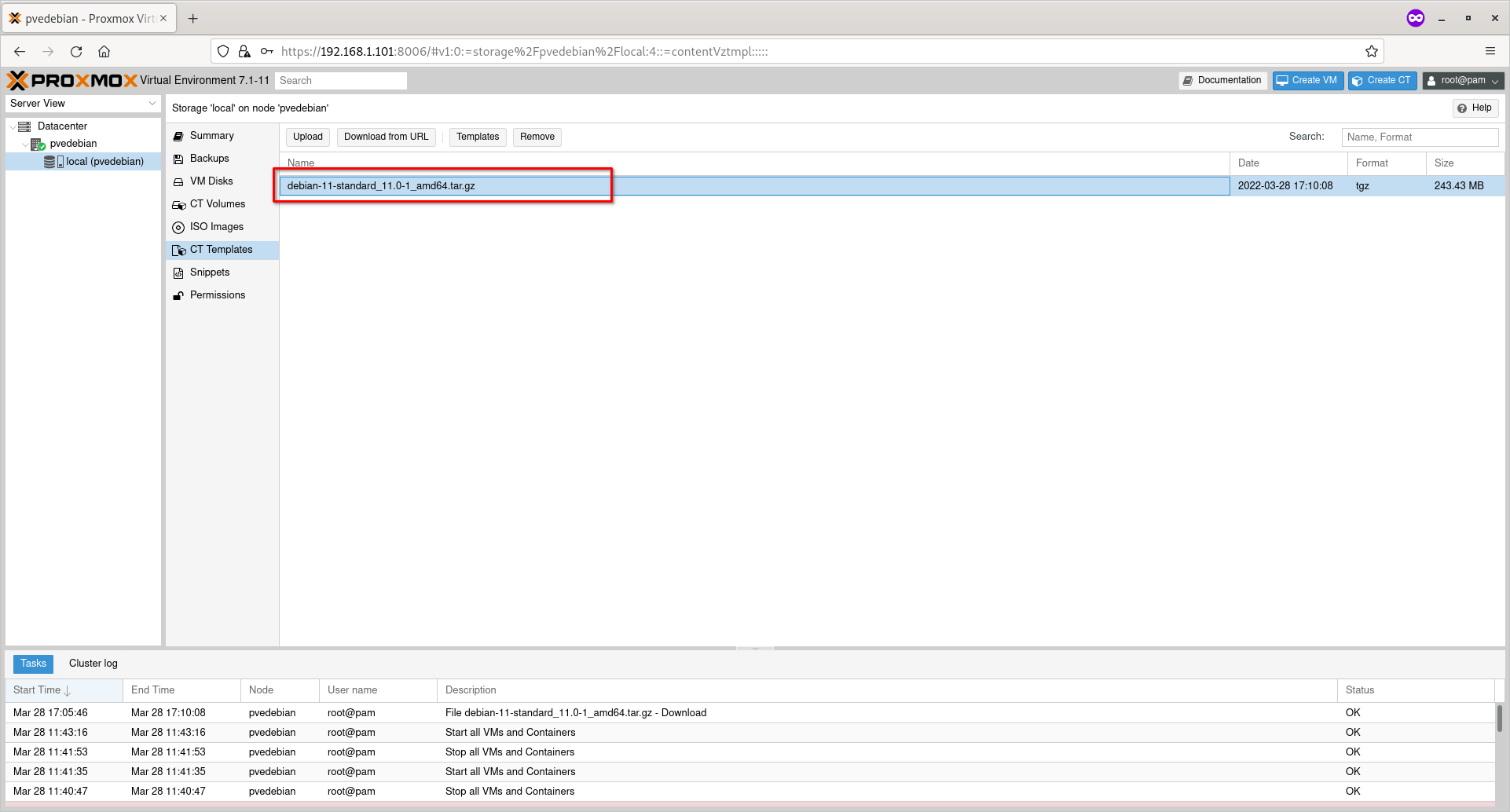Bookmark this page with star icon

tap(1372, 52)
